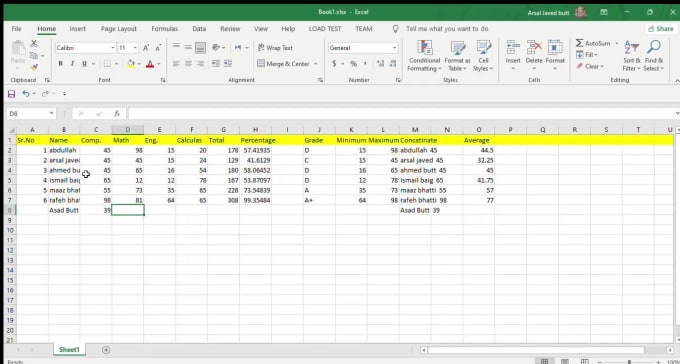
Task: Click the Paste clipboard icon
Action: click(x=18, y=48)
